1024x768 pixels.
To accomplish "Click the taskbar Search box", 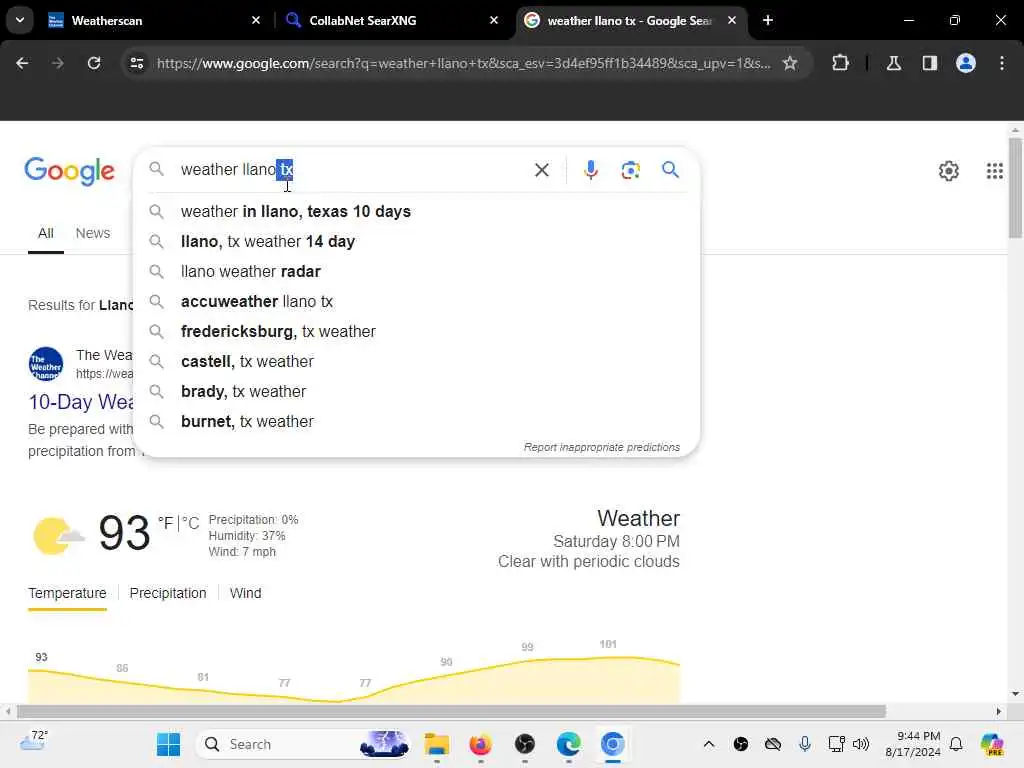I will 304,744.
